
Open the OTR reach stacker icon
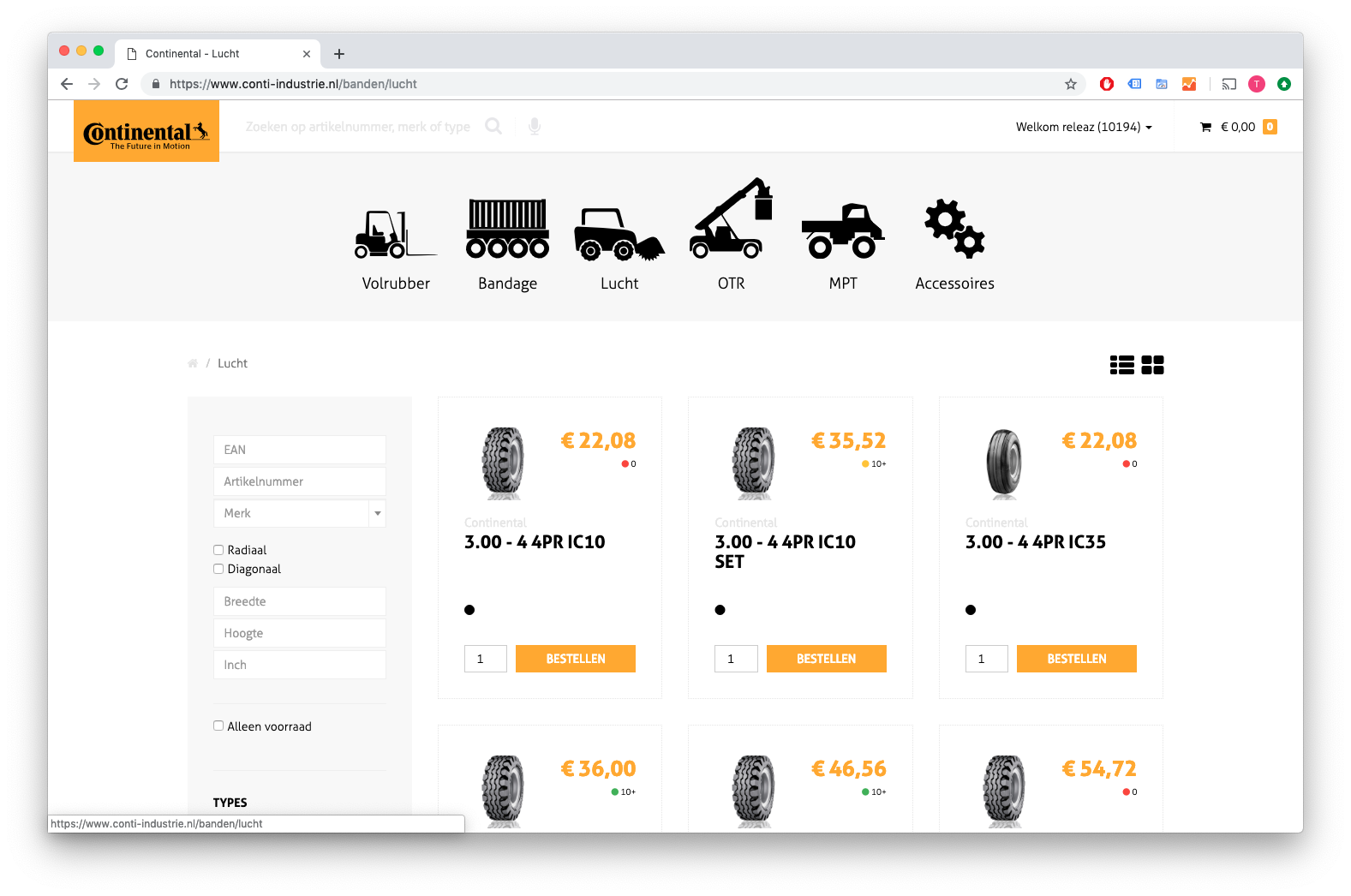click(732, 218)
